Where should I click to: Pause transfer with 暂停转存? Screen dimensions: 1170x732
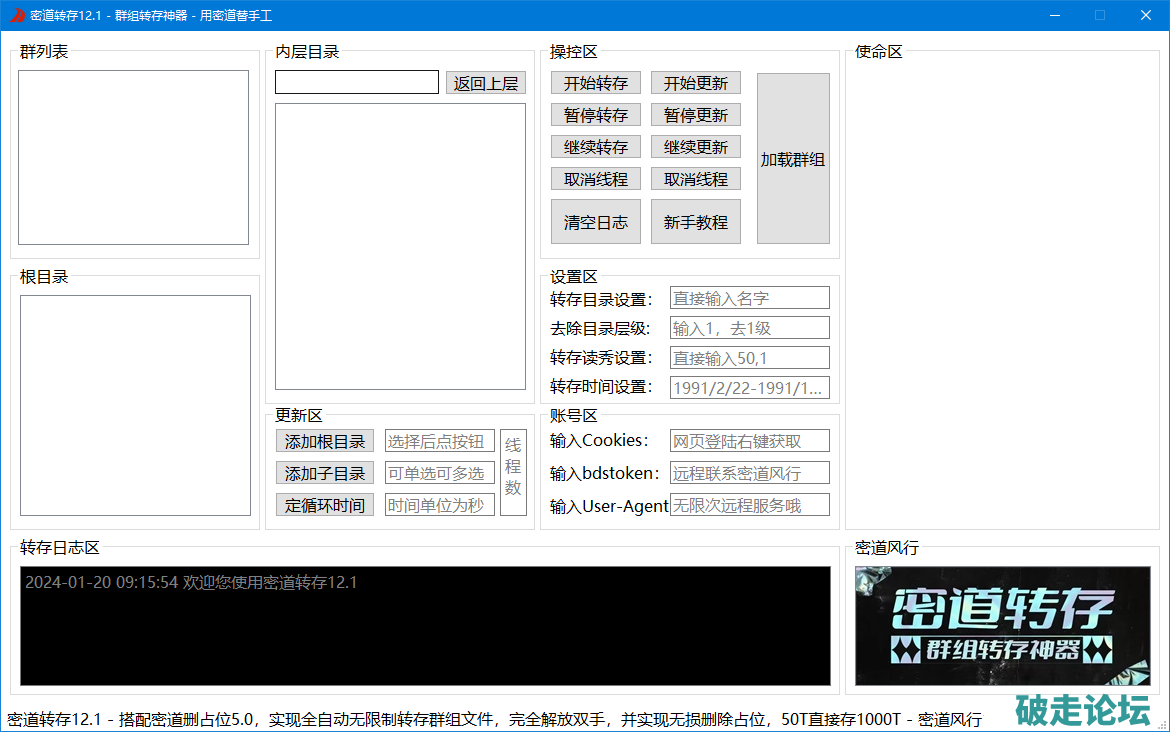(x=595, y=115)
